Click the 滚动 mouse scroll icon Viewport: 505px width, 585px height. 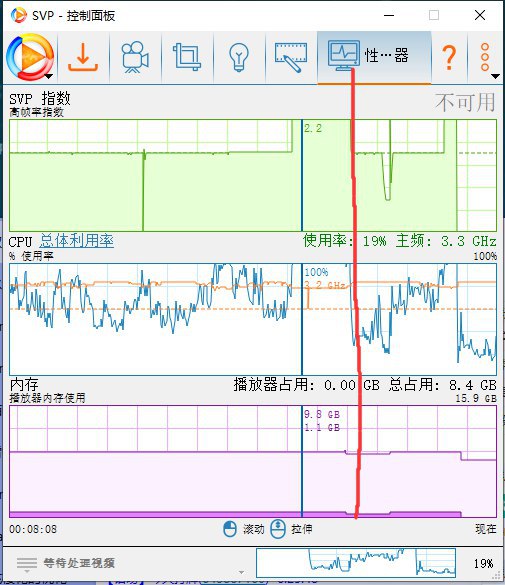(230, 529)
